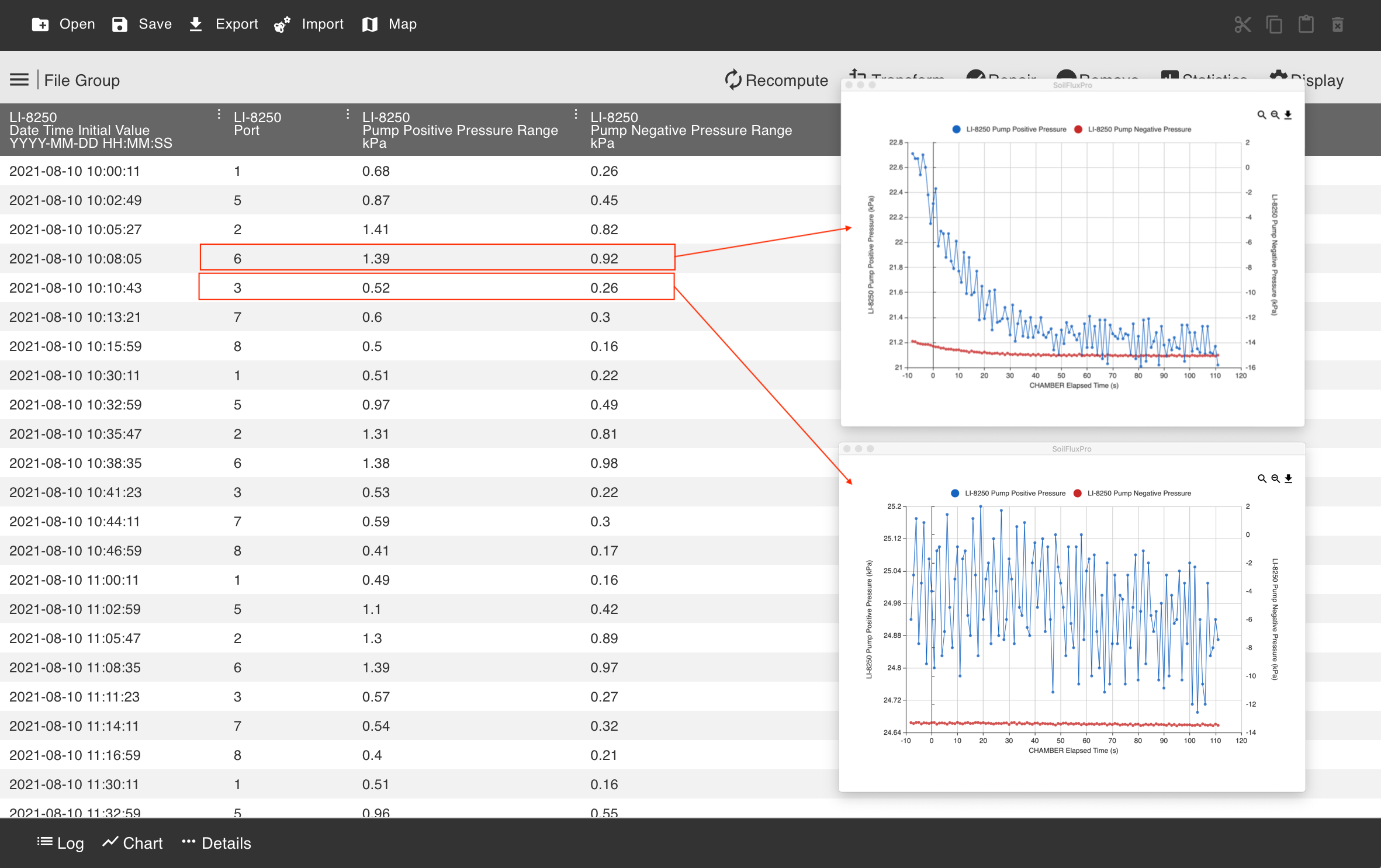Image resolution: width=1381 pixels, height=868 pixels.
Task: Click the Pump Negative Pressure Range column header
Action: 691,130
